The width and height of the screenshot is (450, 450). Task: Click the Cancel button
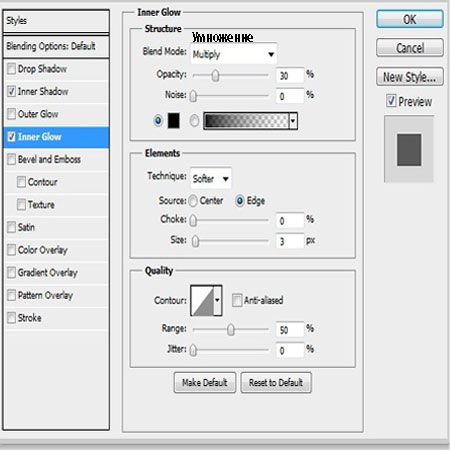point(410,48)
